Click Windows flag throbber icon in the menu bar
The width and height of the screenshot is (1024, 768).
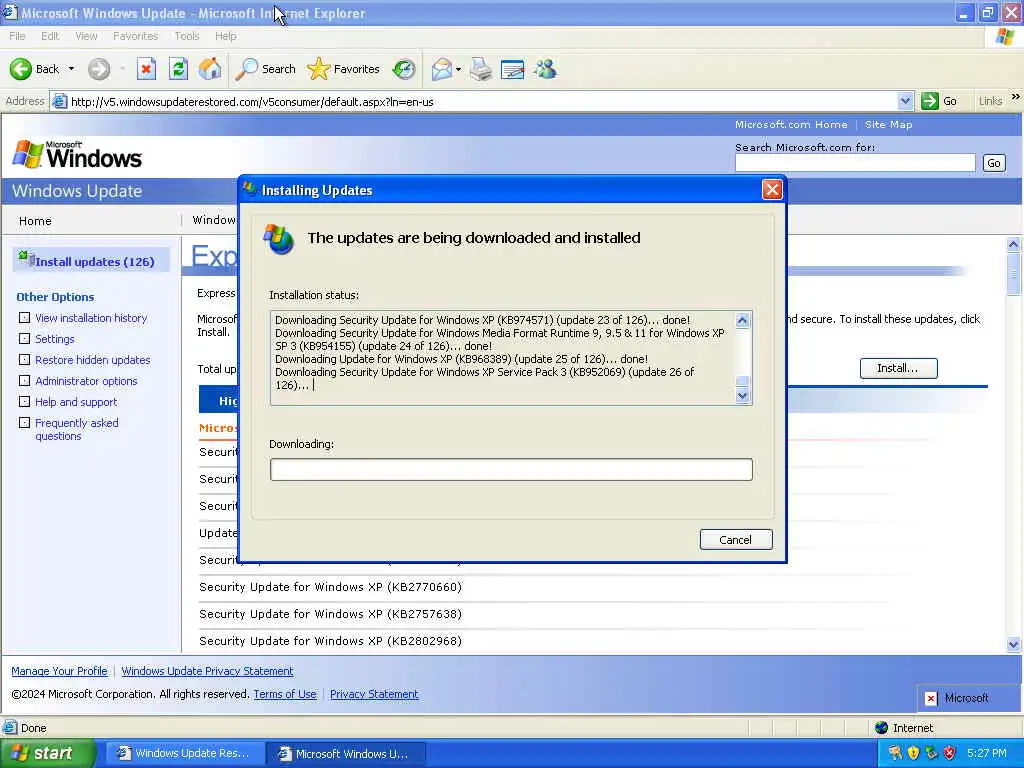(1005, 37)
